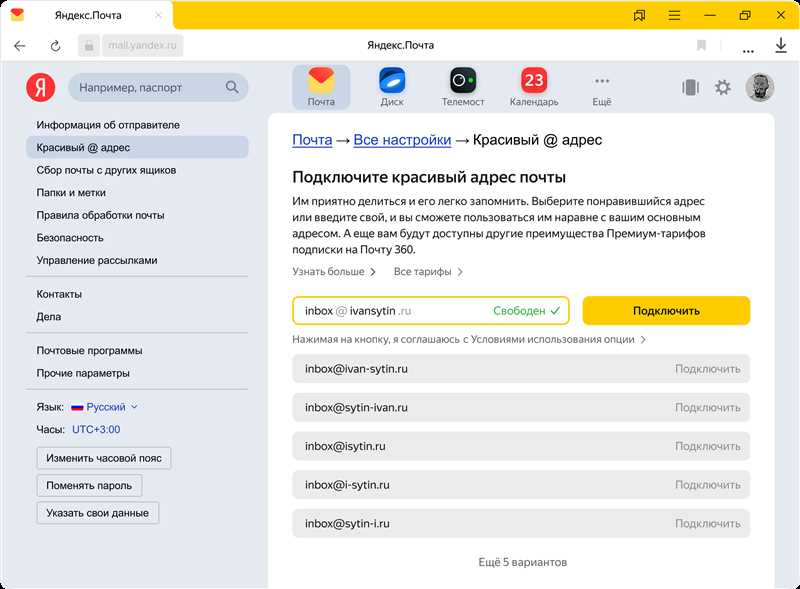Open the browser three-dots menu

[748, 51]
